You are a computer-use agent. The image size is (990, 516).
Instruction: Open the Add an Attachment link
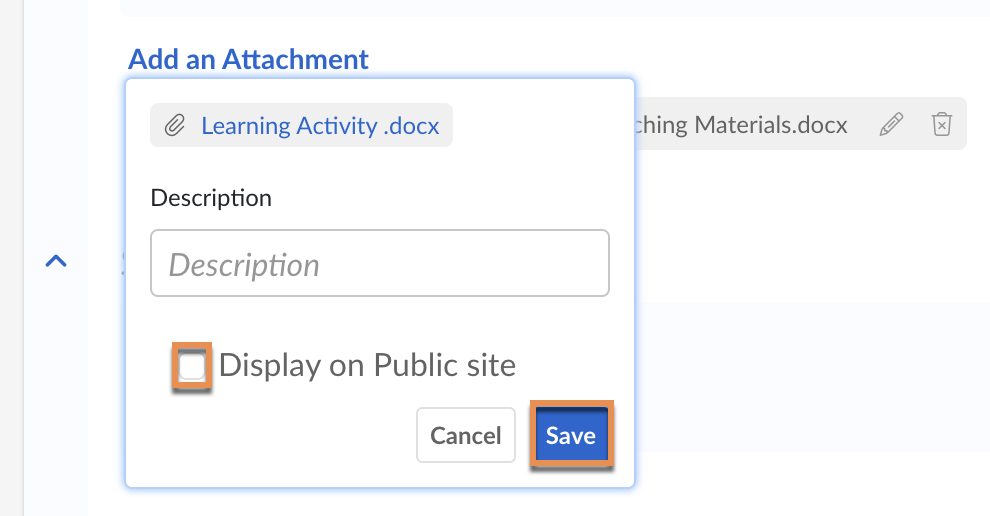[x=248, y=59]
